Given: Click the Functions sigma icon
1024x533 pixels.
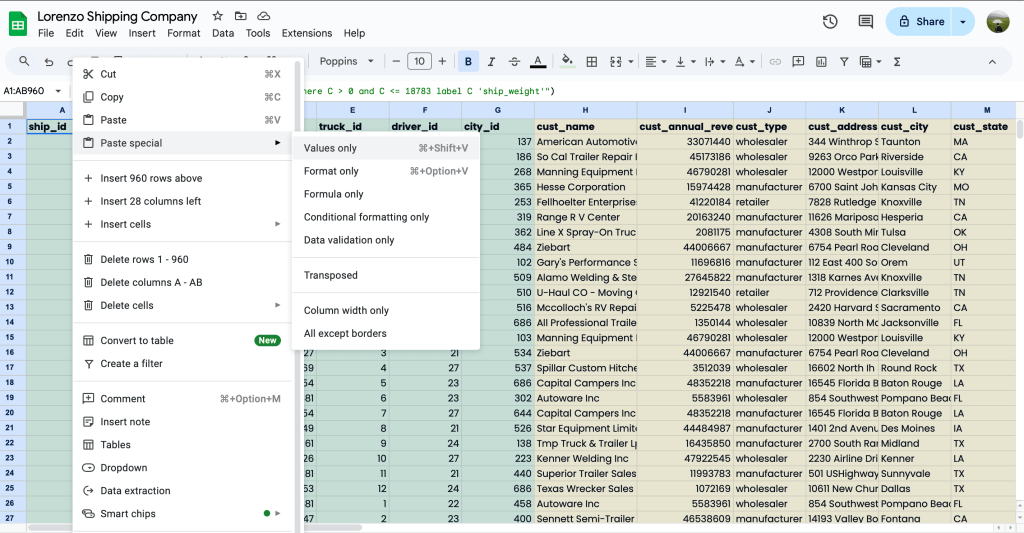Looking at the screenshot, I should pyautogui.click(x=897, y=61).
